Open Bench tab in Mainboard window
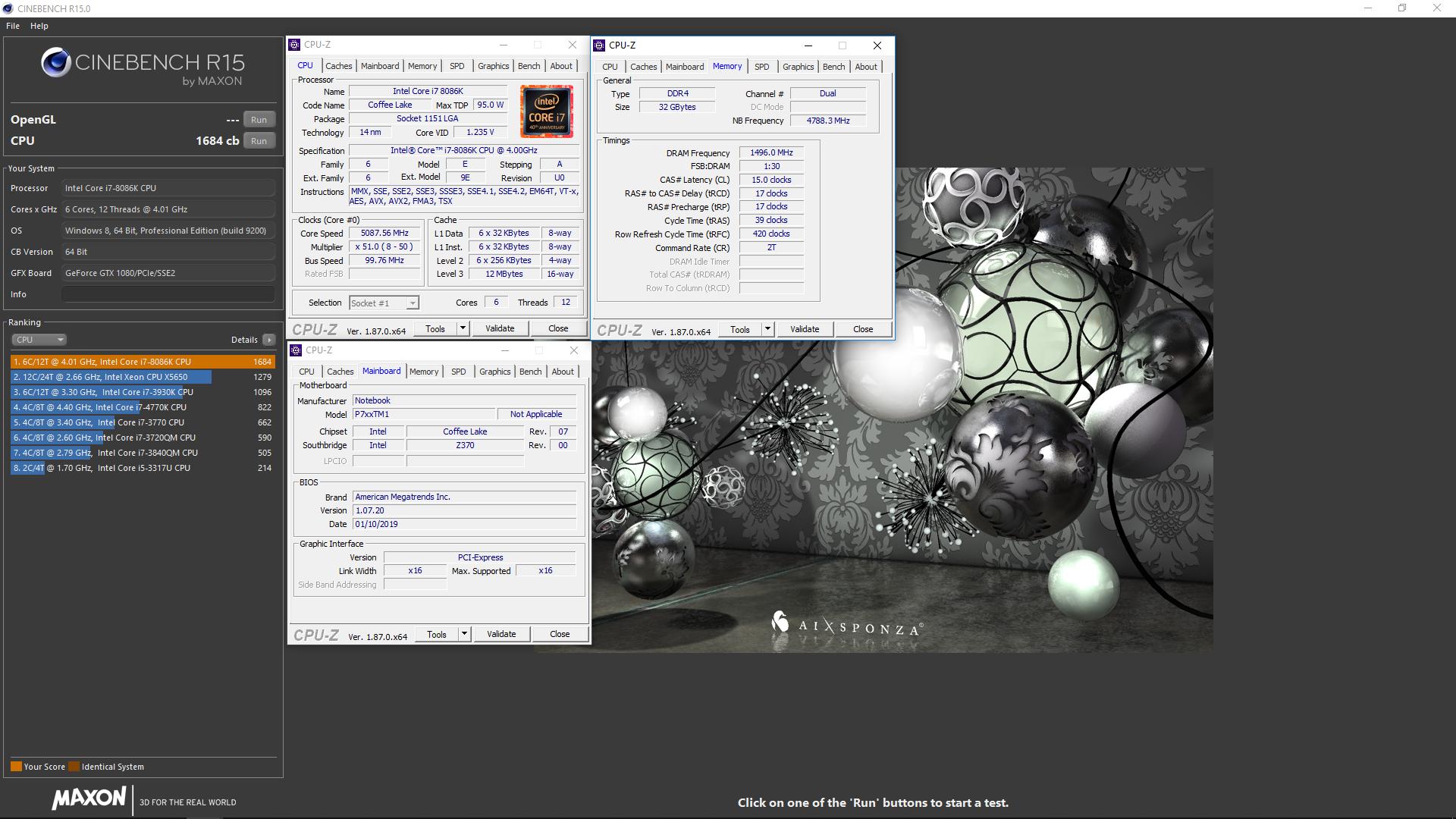1456x819 pixels. 531,372
